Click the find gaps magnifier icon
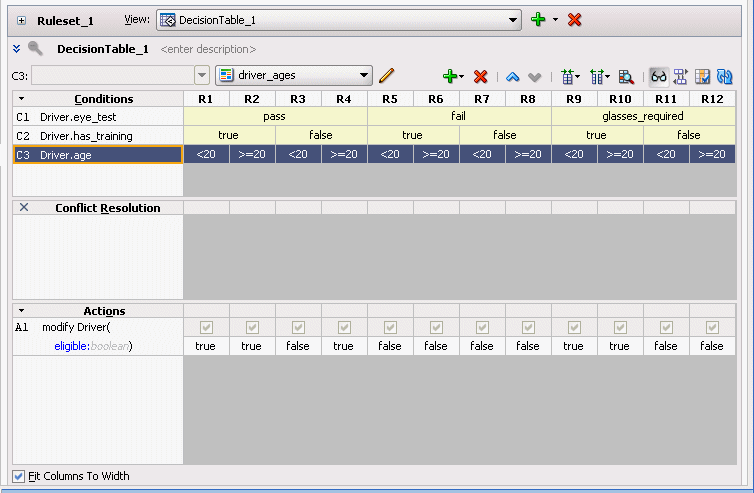This screenshot has height=493, width=754. click(626, 76)
